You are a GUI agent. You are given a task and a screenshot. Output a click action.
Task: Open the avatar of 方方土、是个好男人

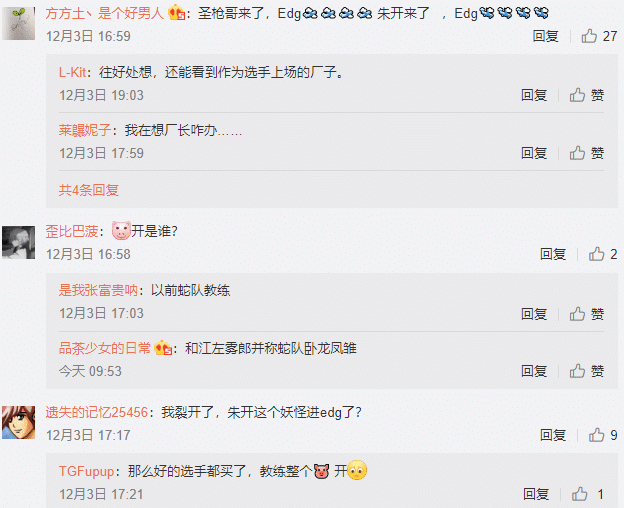click(x=18, y=23)
